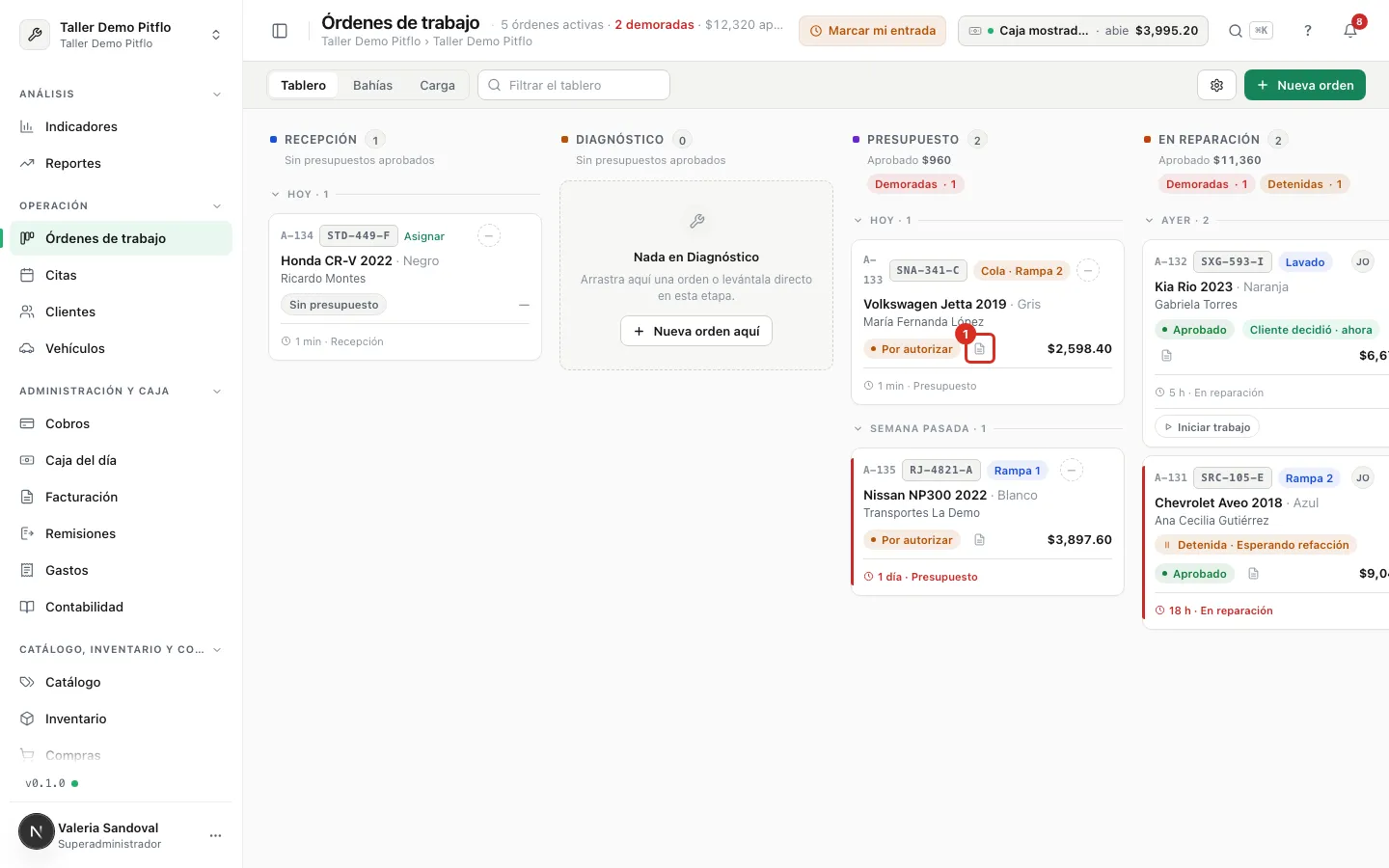Focus the Filtrar el tablero field
Screen dimensions: 1389x868
pyautogui.click(x=574, y=85)
